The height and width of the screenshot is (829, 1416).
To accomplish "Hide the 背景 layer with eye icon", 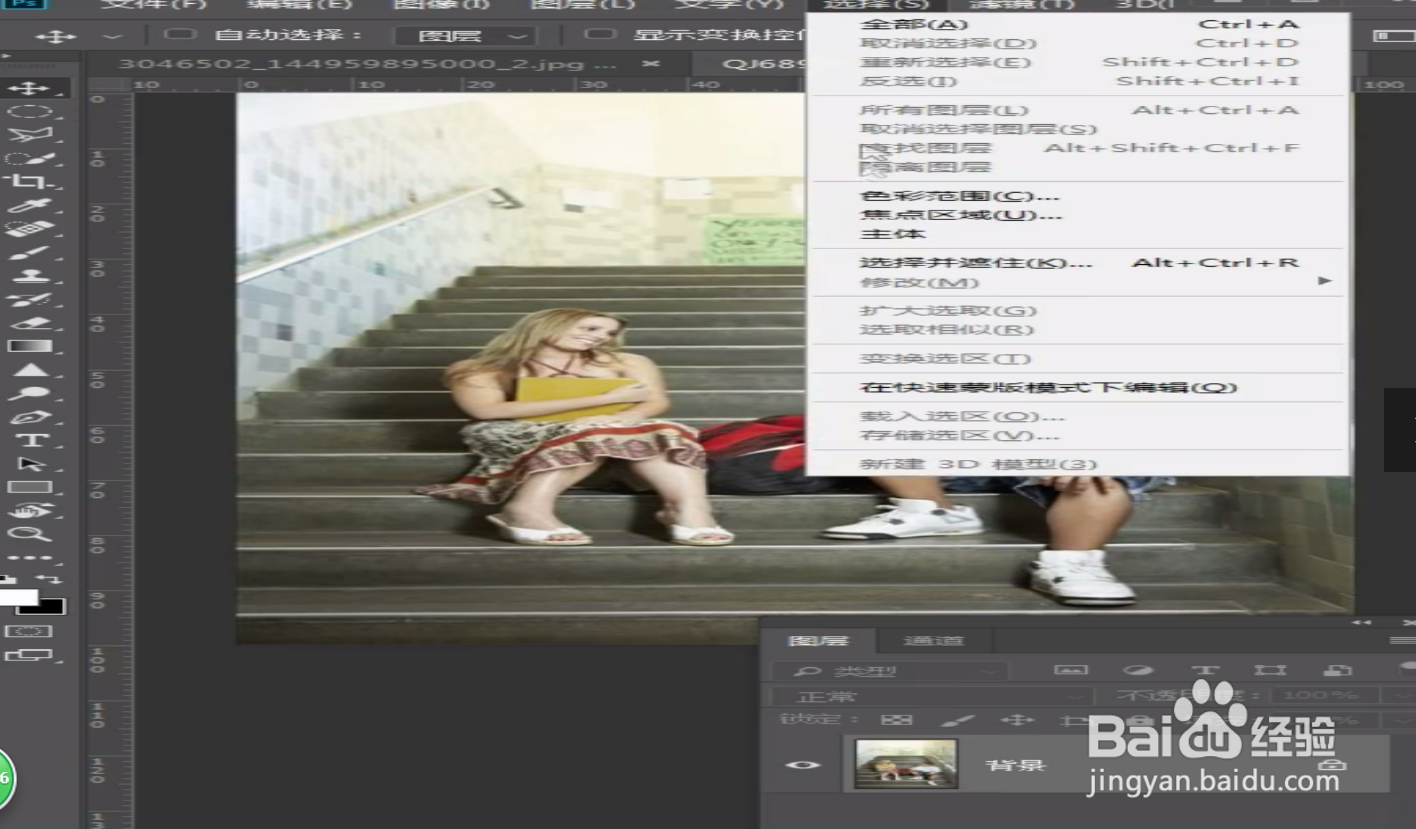I will coord(803,765).
